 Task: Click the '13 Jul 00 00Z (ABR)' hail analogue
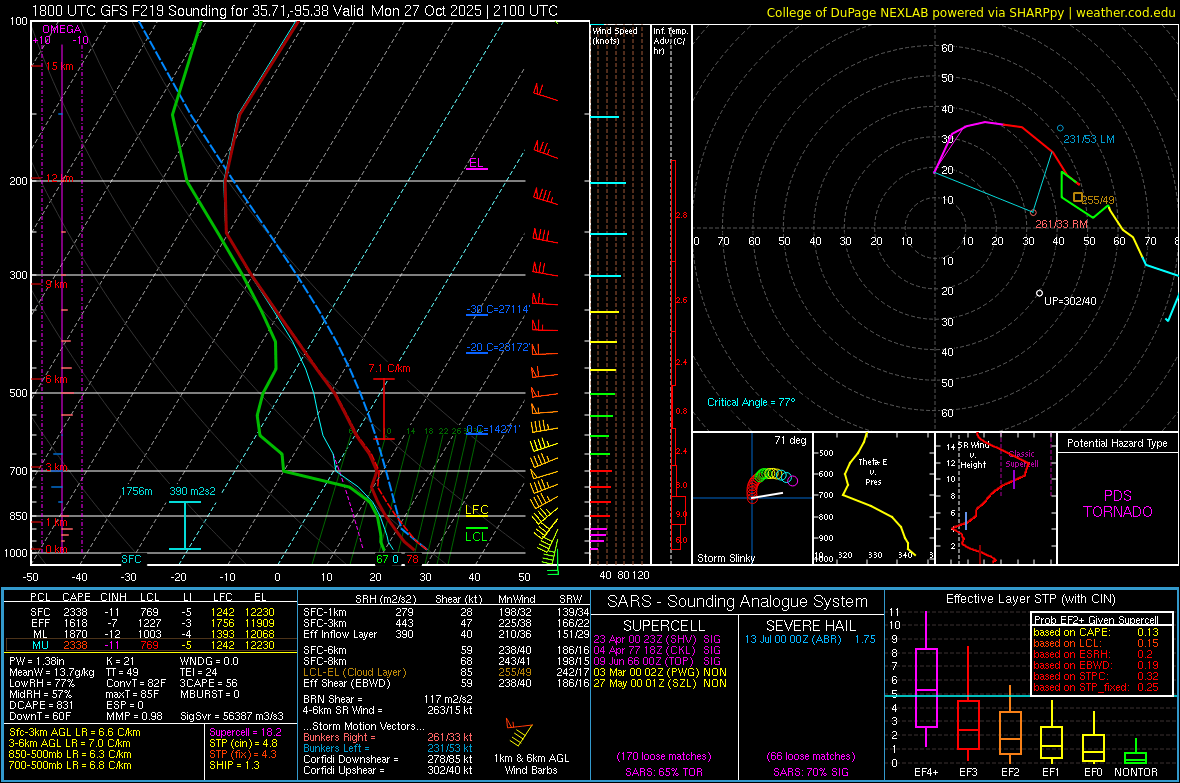coord(793,639)
